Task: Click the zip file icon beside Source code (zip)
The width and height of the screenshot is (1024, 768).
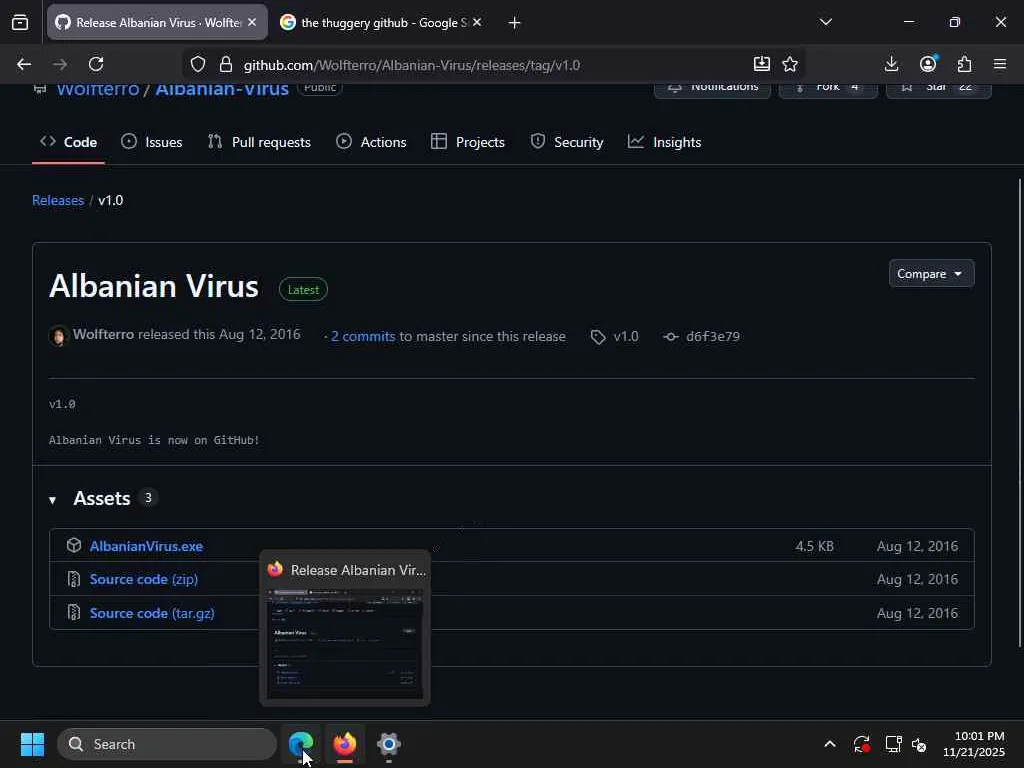Action: (x=74, y=579)
